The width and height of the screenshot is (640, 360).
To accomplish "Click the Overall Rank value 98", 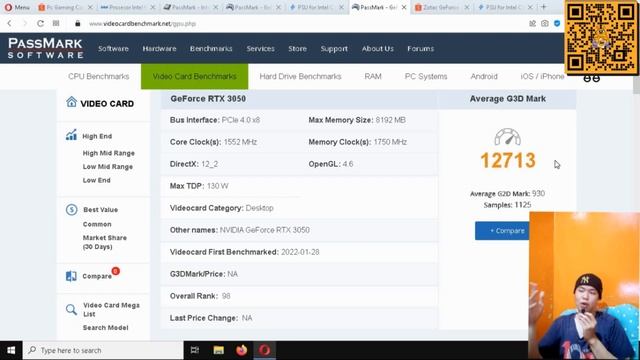I will (226, 296).
